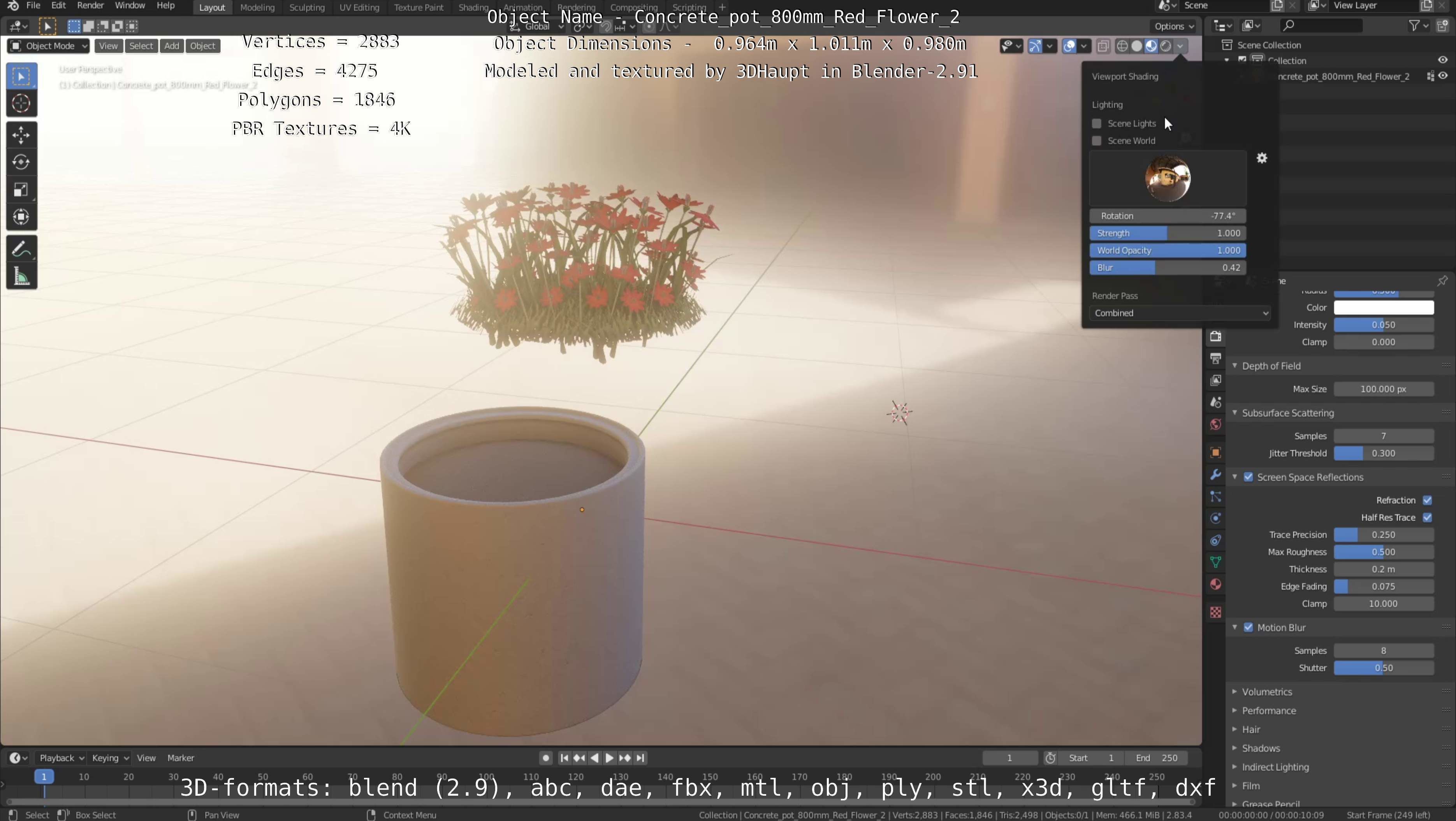Open the Scene properties tab icon
The width and height of the screenshot is (1456, 821).
[x=1216, y=402]
